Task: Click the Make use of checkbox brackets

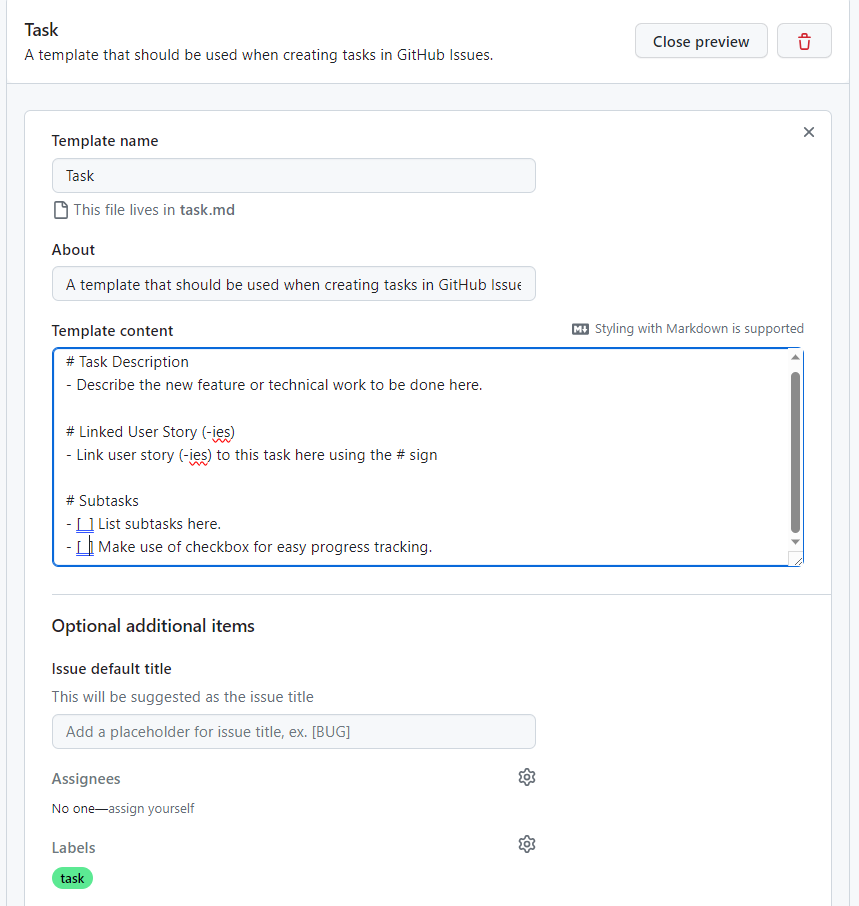Action: click(85, 547)
